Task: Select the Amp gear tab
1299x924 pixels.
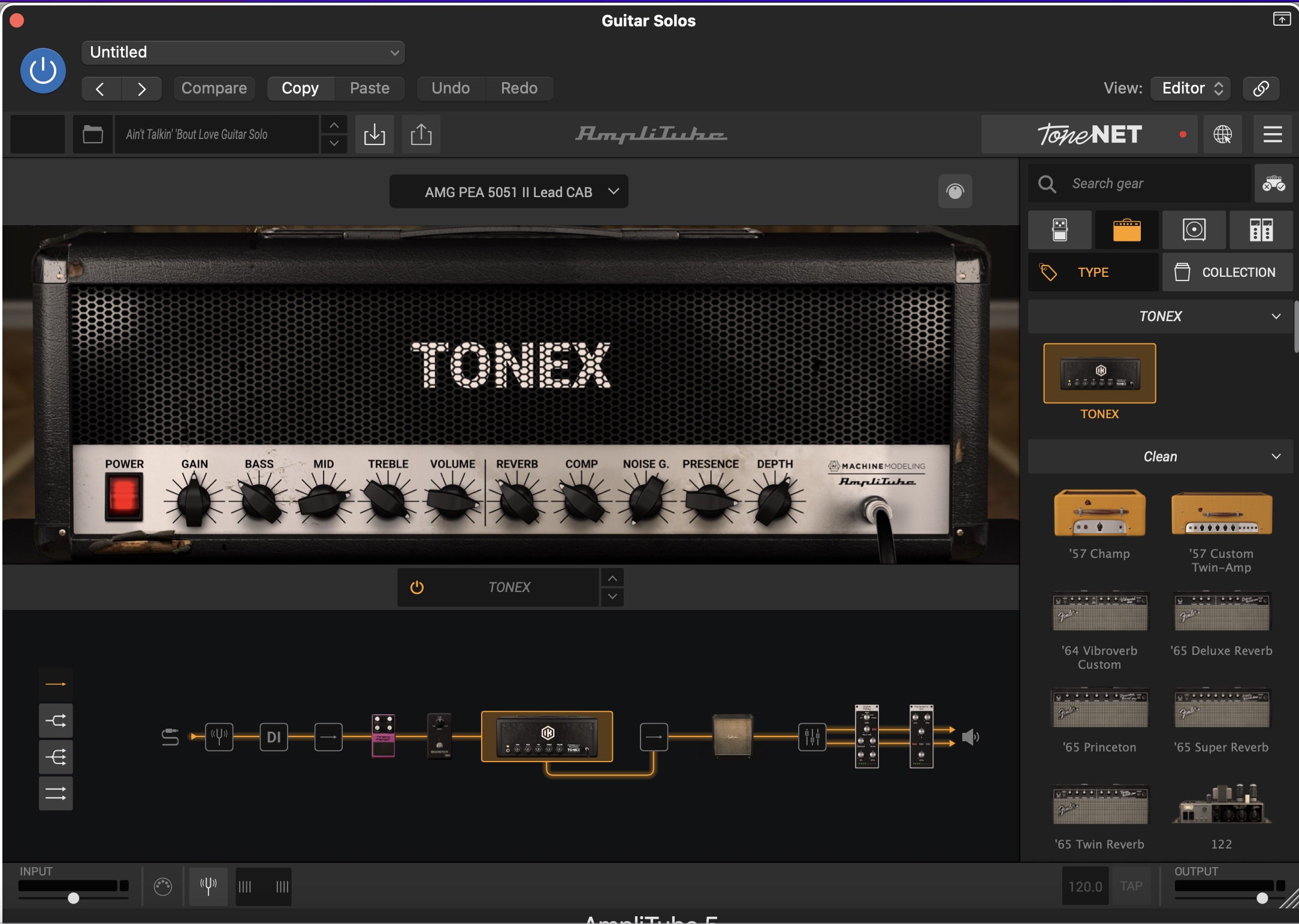Action: (1126, 230)
